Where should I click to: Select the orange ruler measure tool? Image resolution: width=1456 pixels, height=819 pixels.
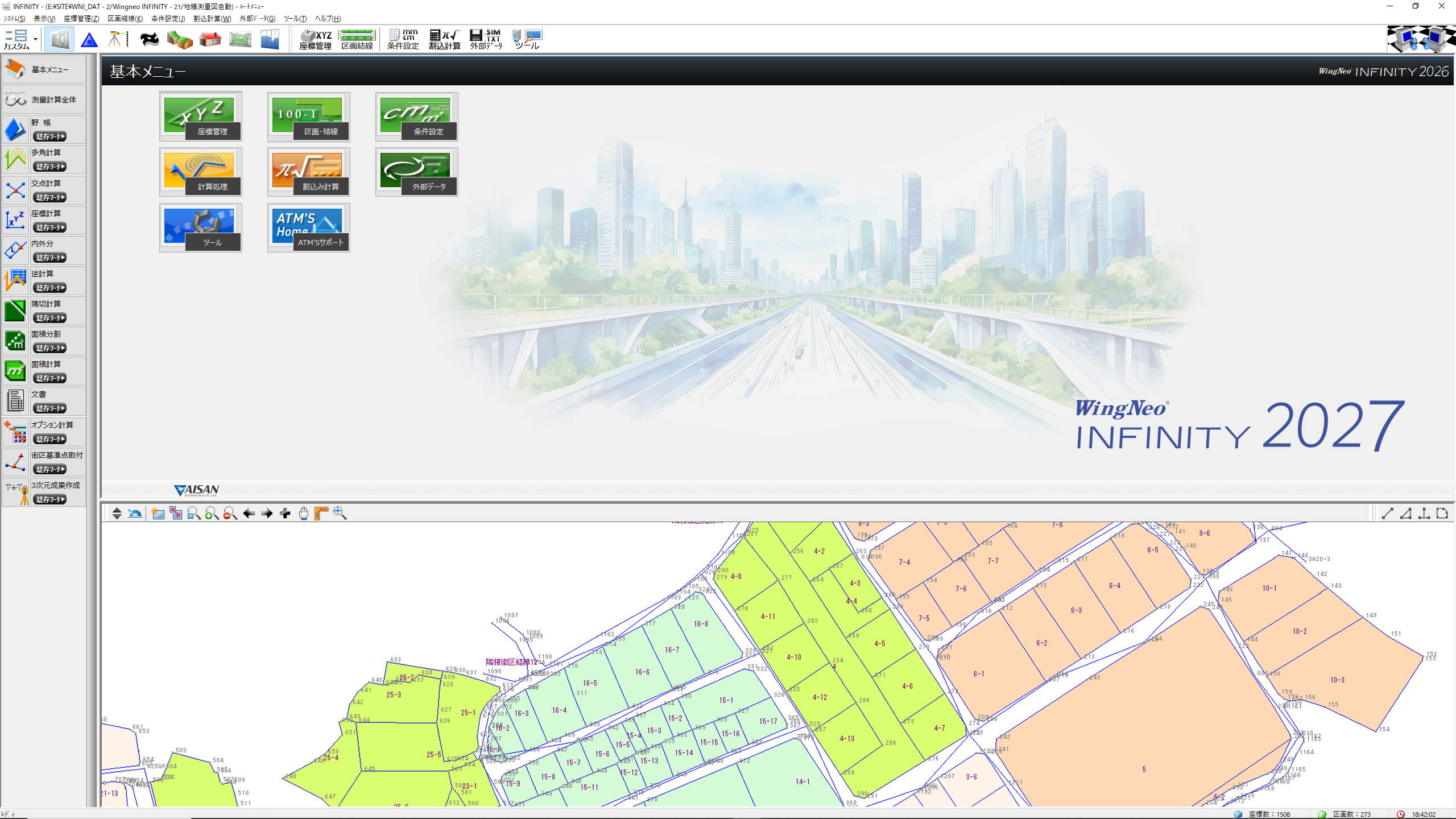(321, 514)
